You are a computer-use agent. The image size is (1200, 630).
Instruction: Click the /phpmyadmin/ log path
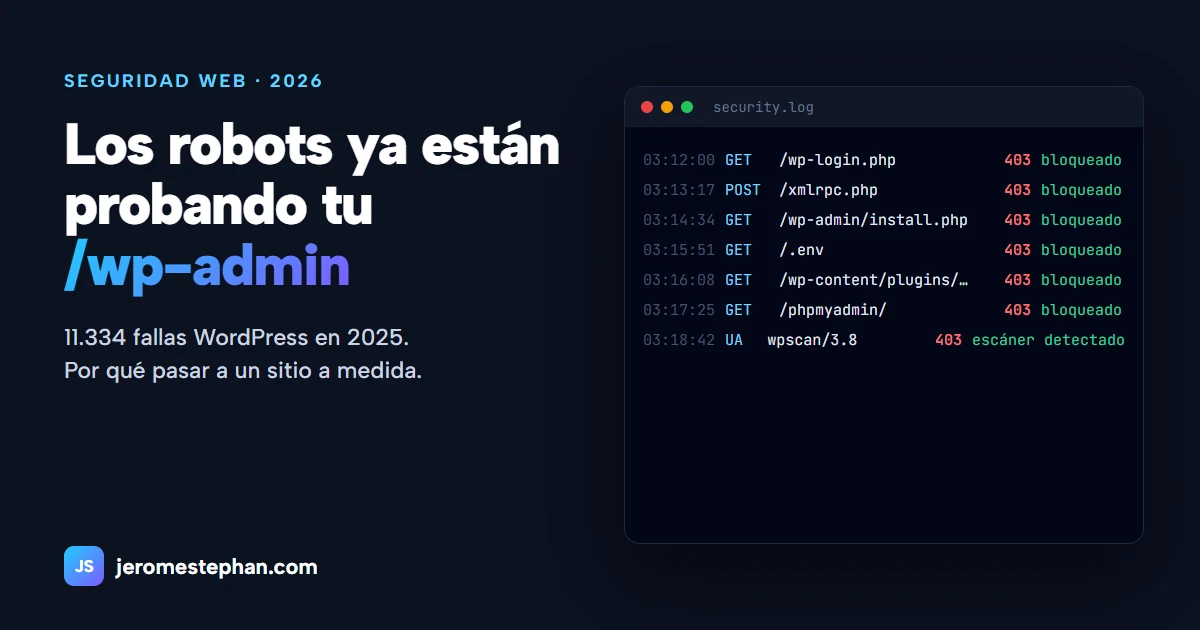[832, 310]
